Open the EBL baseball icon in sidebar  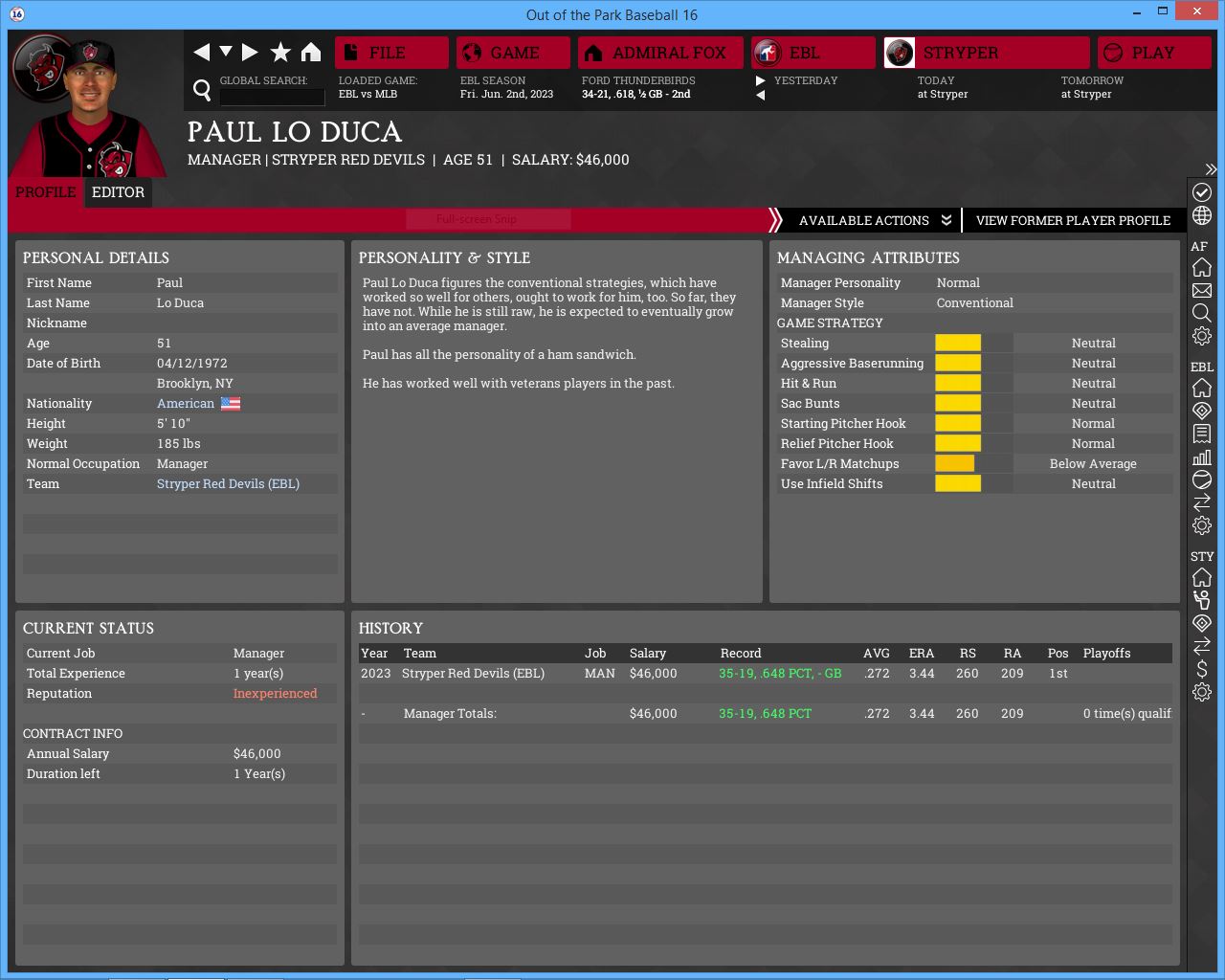tap(1202, 479)
